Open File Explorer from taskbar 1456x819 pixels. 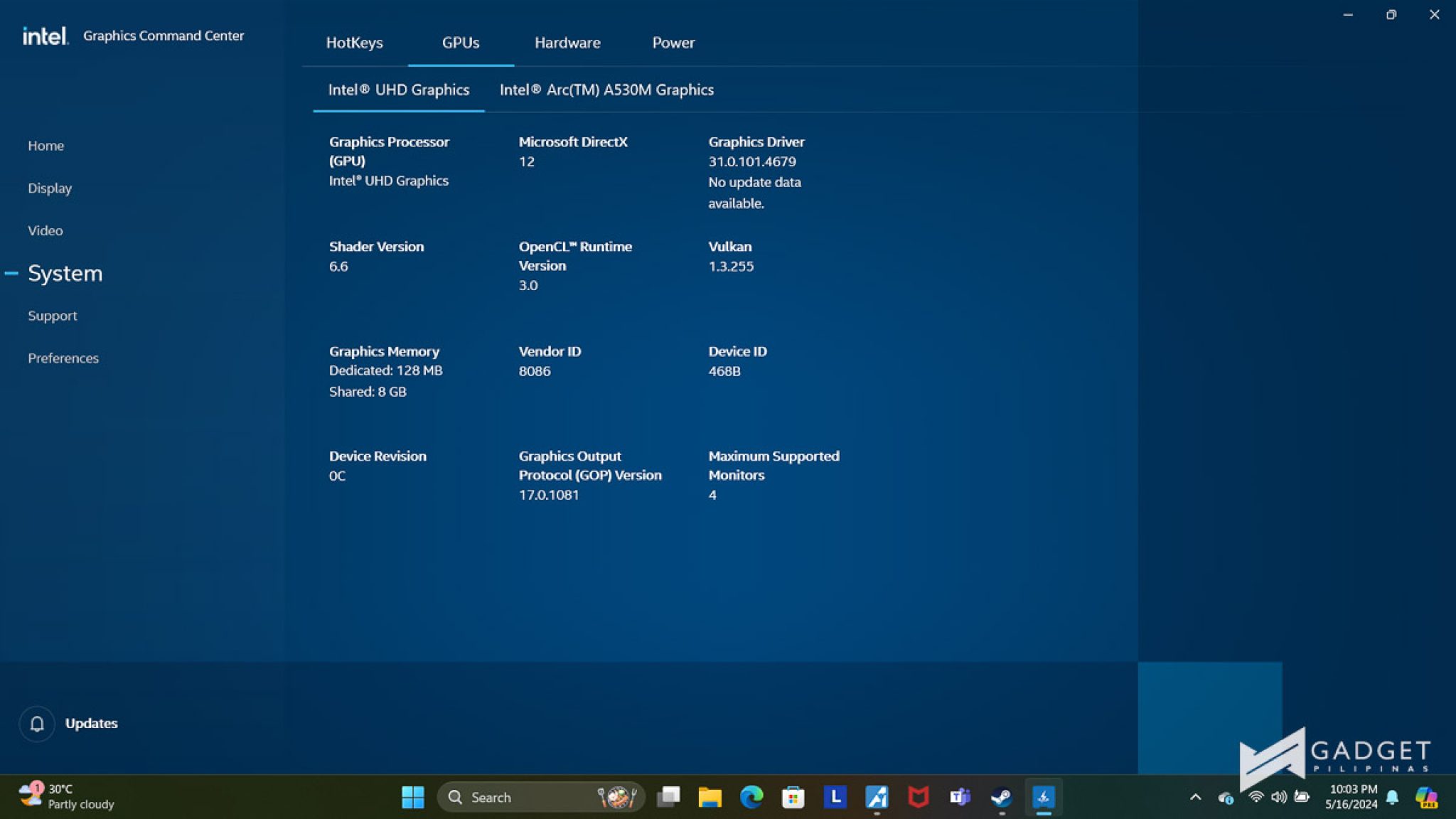[x=710, y=797]
